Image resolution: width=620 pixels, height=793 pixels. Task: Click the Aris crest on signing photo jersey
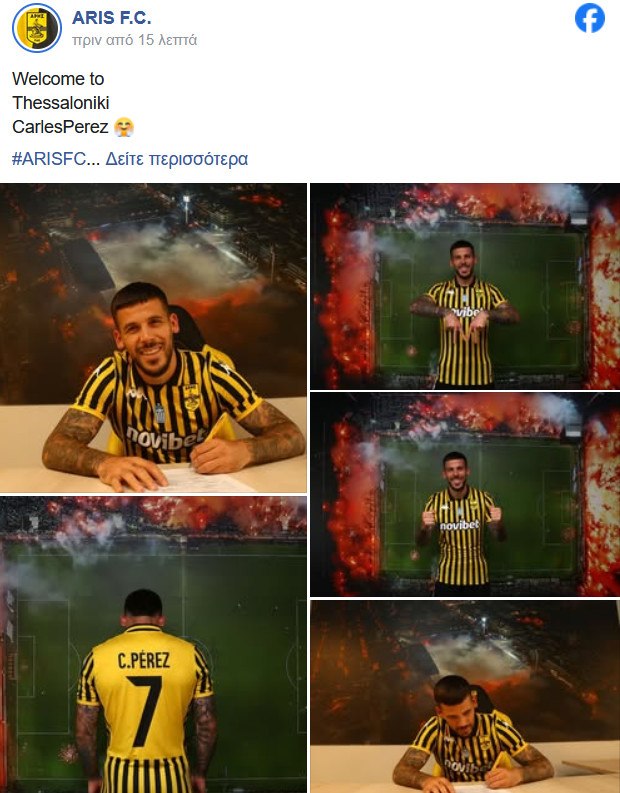click(191, 398)
